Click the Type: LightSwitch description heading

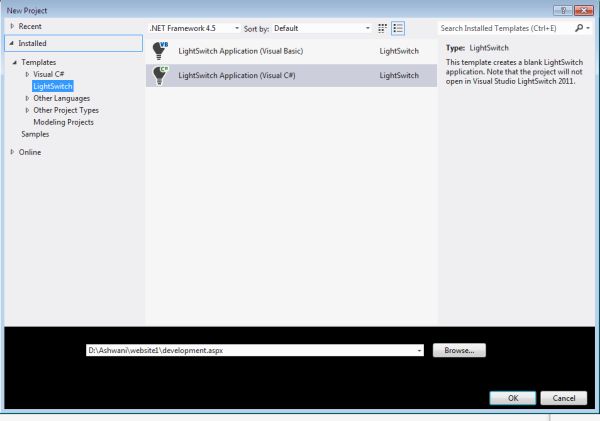pos(477,48)
